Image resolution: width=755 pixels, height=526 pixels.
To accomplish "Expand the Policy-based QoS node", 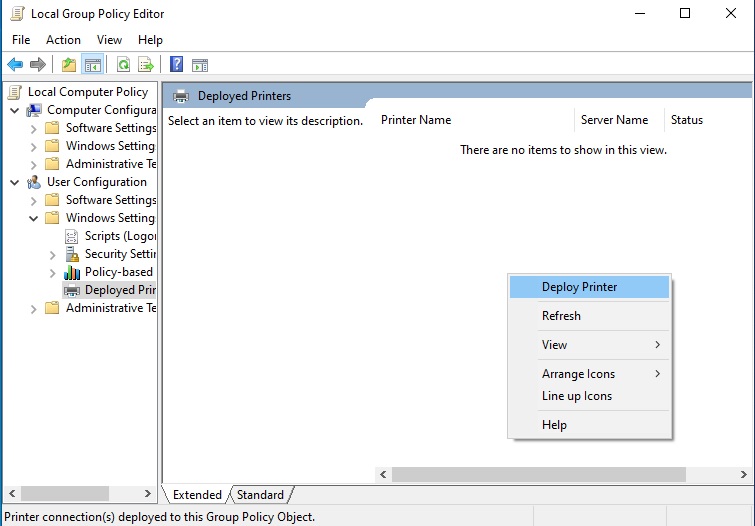I will pyautogui.click(x=53, y=273).
